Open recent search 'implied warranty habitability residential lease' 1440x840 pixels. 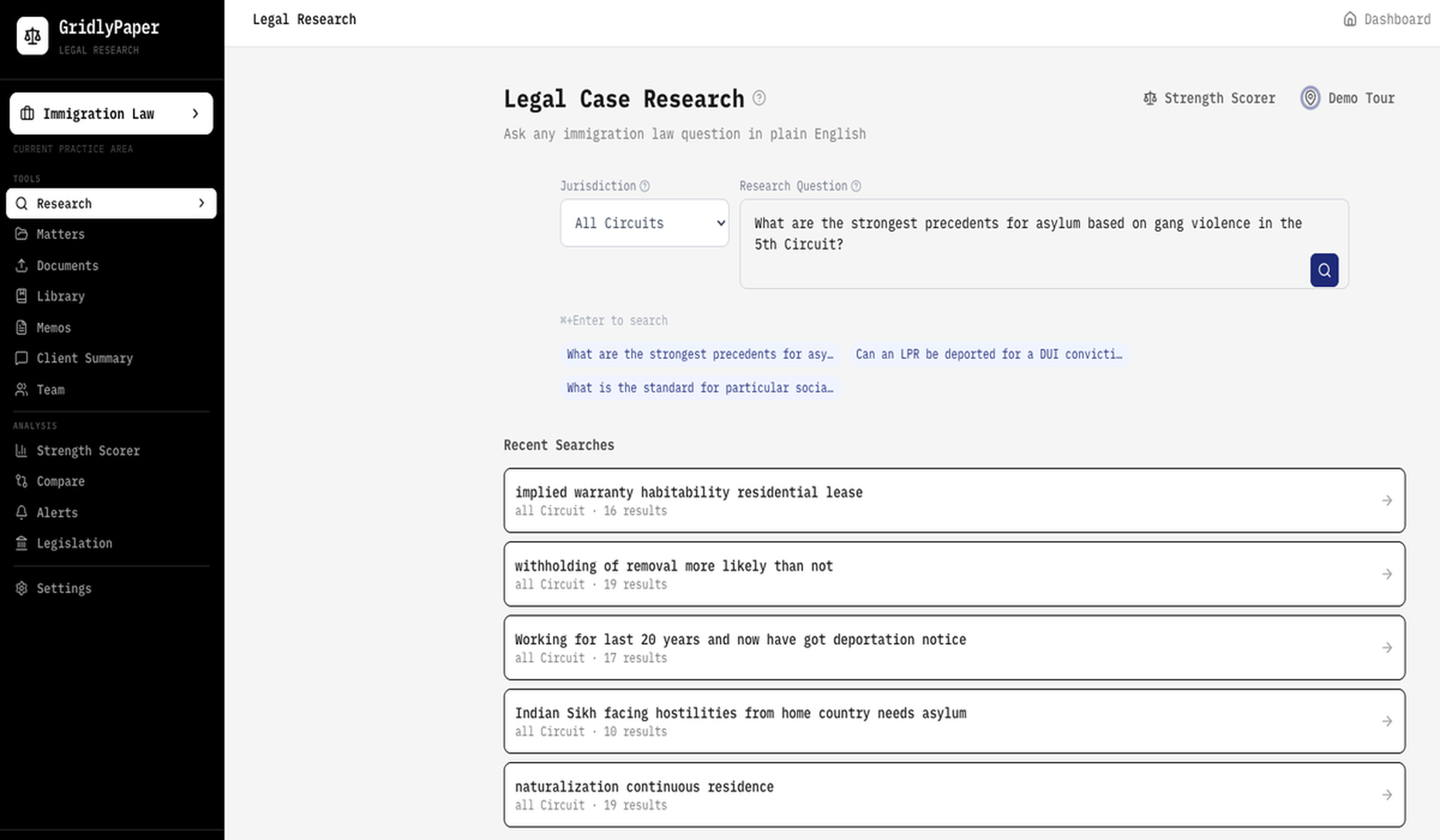pyautogui.click(x=954, y=500)
